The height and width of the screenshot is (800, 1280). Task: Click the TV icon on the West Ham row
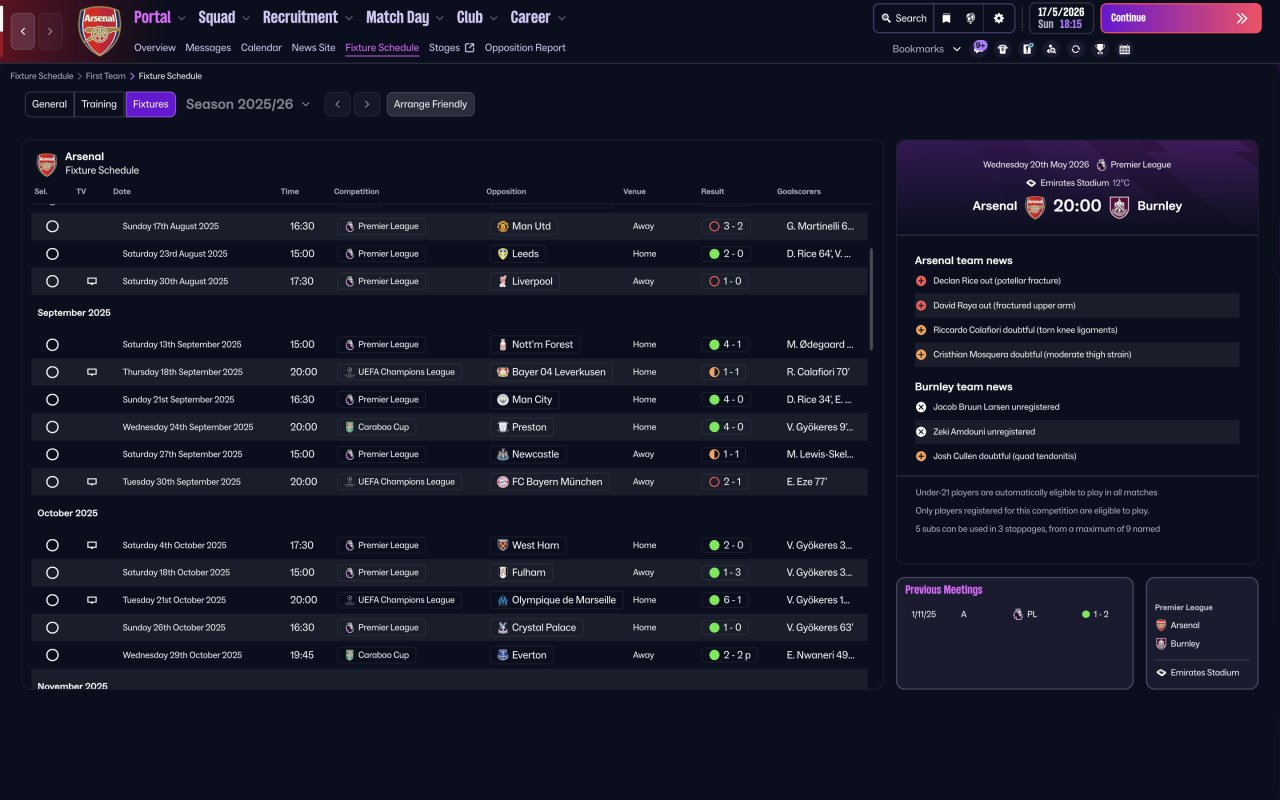[92, 546]
